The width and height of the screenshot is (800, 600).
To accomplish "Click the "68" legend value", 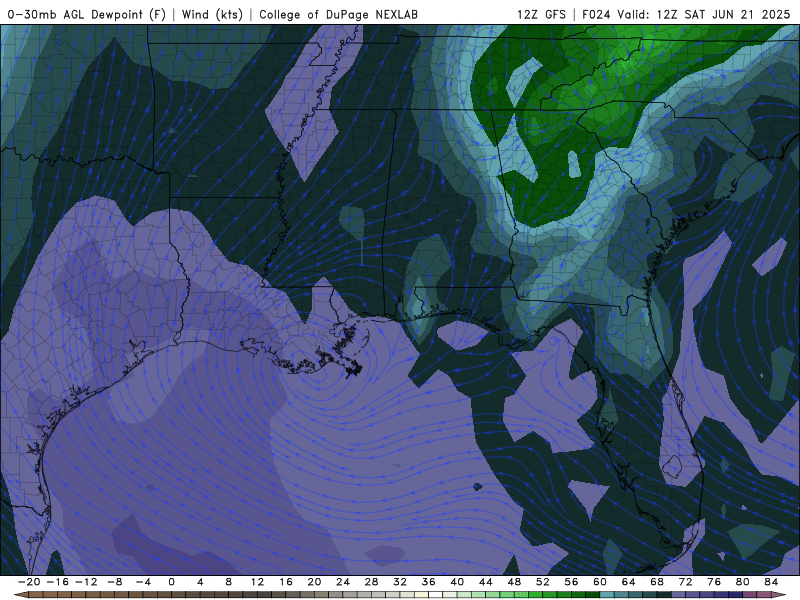I will [x=657, y=582].
